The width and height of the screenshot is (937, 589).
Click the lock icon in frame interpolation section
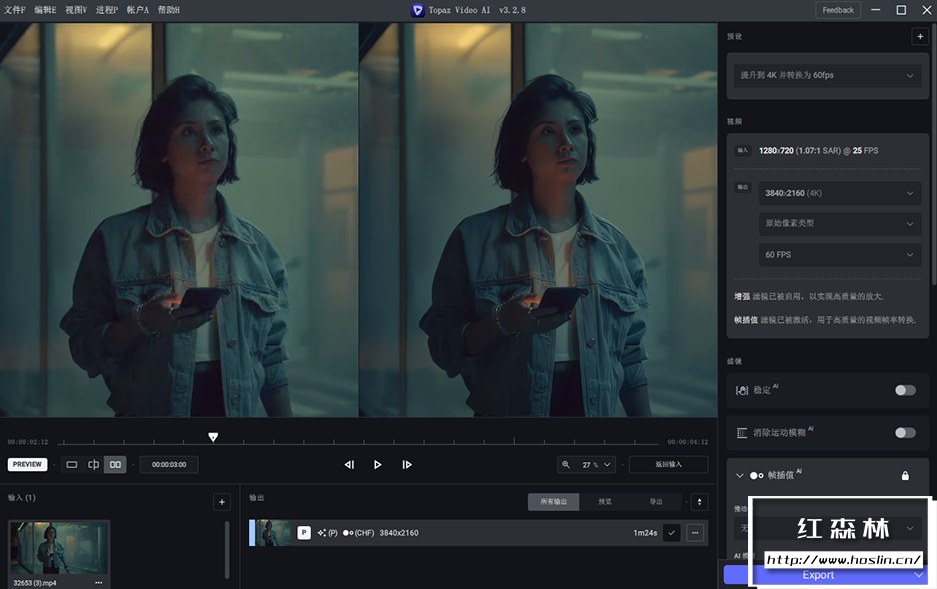click(x=905, y=475)
